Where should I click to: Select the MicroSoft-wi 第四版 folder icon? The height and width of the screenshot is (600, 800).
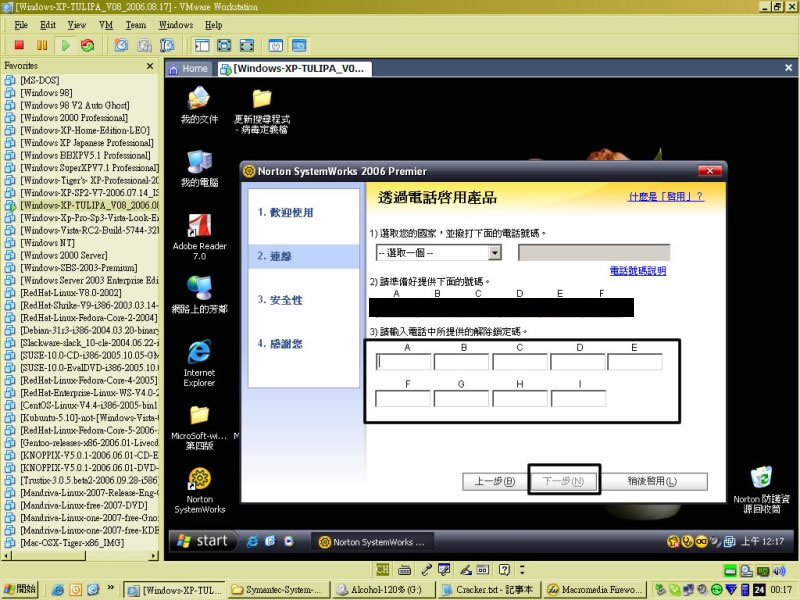click(x=199, y=428)
